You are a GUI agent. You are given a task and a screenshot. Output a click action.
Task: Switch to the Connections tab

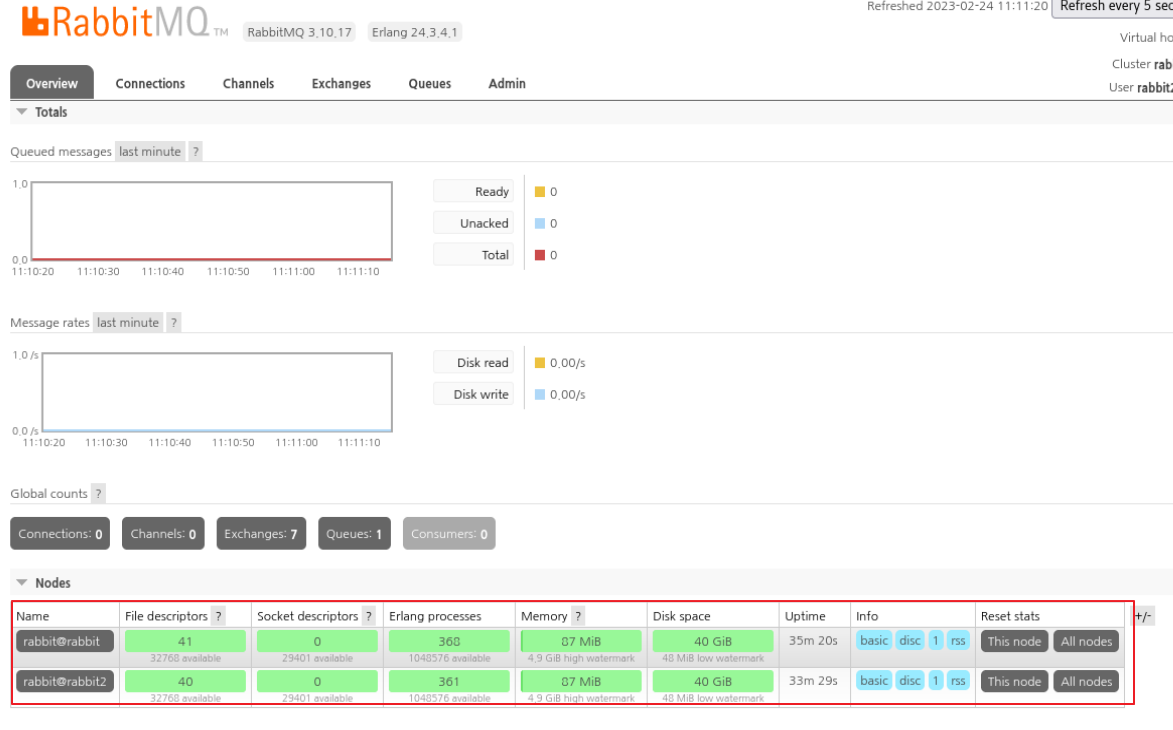(x=150, y=84)
